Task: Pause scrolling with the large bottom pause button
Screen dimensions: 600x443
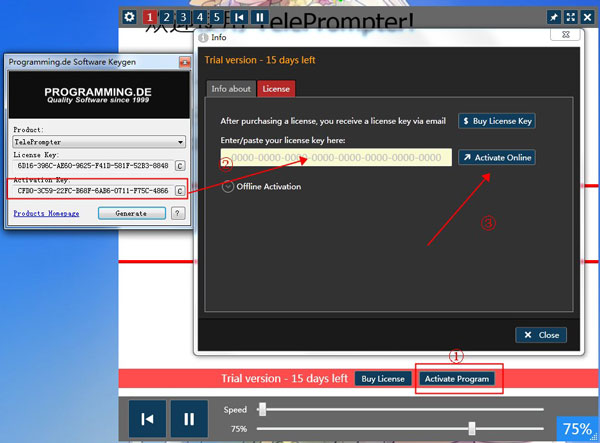Action: tap(188, 418)
